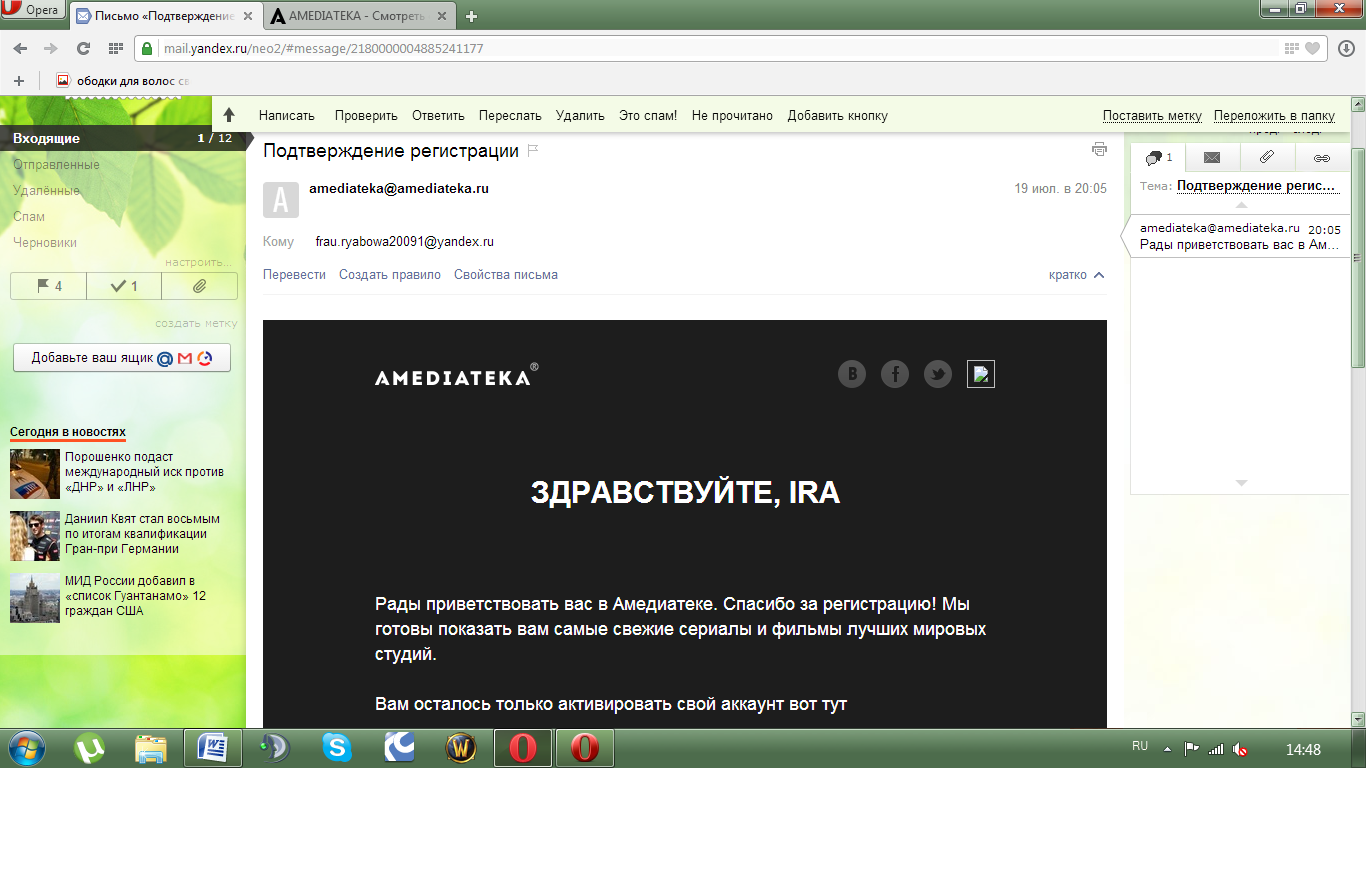Open the Черновики folder

(x=45, y=242)
